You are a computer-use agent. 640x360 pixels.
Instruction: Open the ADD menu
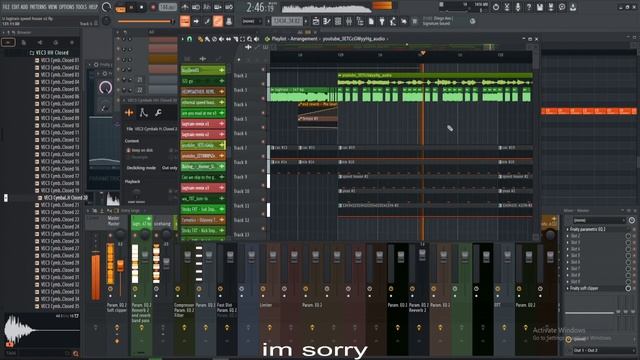click(x=24, y=7)
